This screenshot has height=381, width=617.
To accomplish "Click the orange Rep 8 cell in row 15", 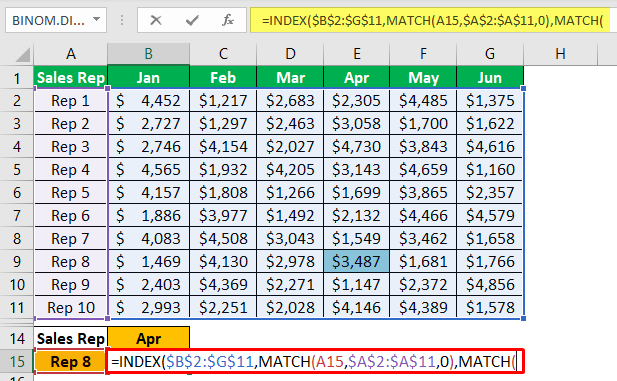I will point(71,361).
